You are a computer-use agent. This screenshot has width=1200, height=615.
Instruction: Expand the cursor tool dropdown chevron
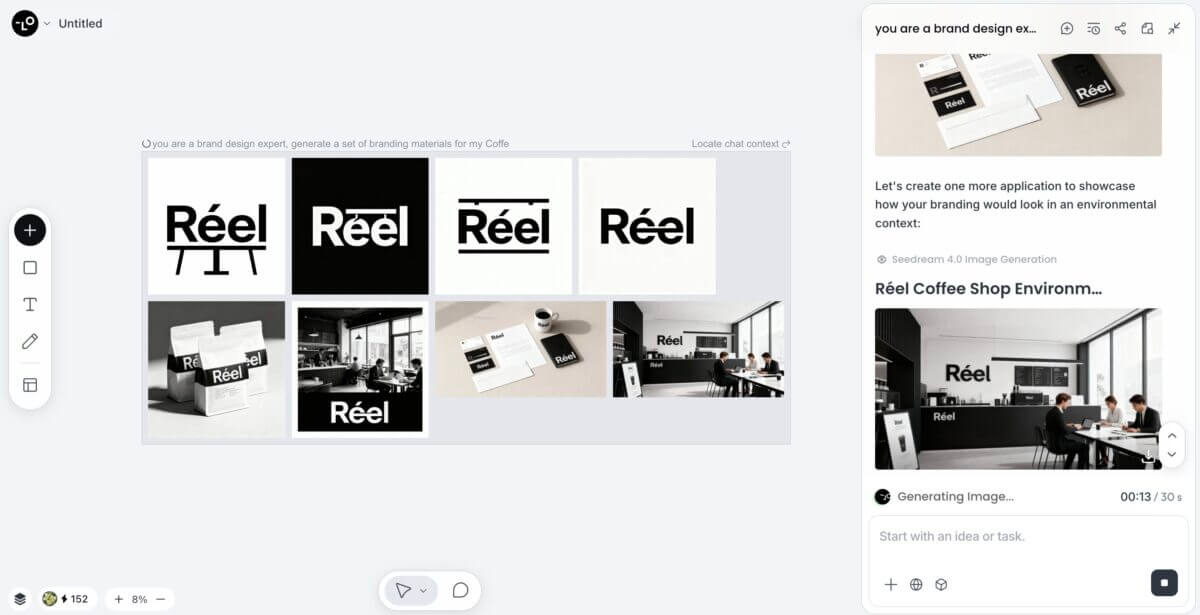coord(423,591)
